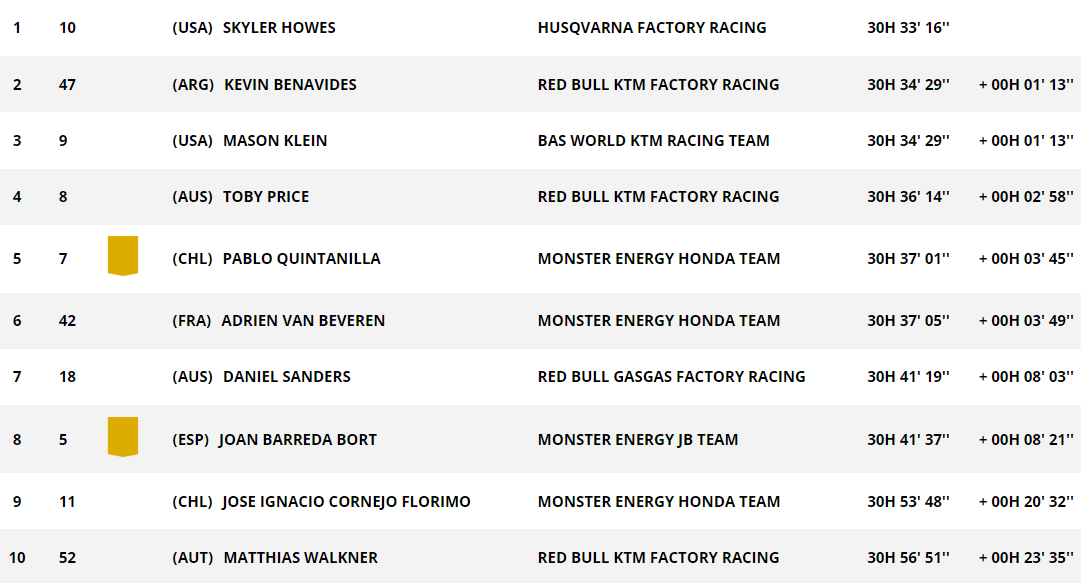
Task: Click Skyler Howes' total time 30H 33' 16''
Action: click(x=908, y=28)
